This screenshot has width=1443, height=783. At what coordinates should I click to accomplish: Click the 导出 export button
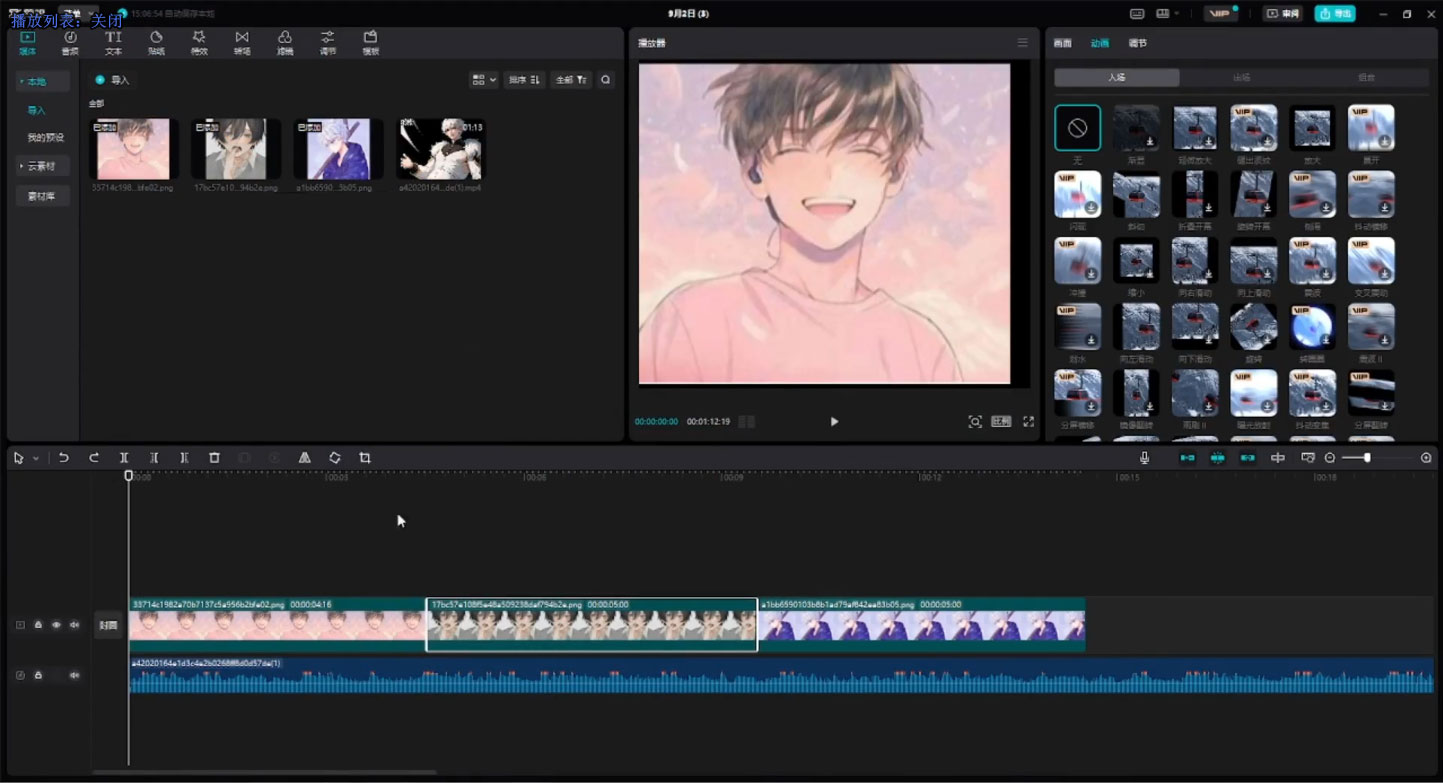click(x=1335, y=14)
